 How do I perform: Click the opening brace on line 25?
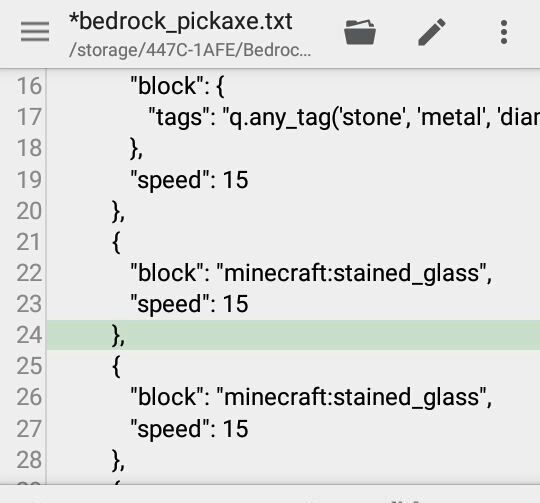(x=116, y=366)
